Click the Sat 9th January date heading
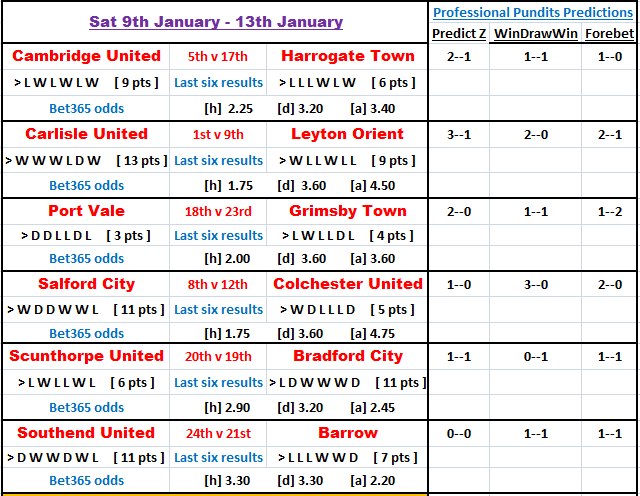Viewport: 640px width, 496px height. 216,22
